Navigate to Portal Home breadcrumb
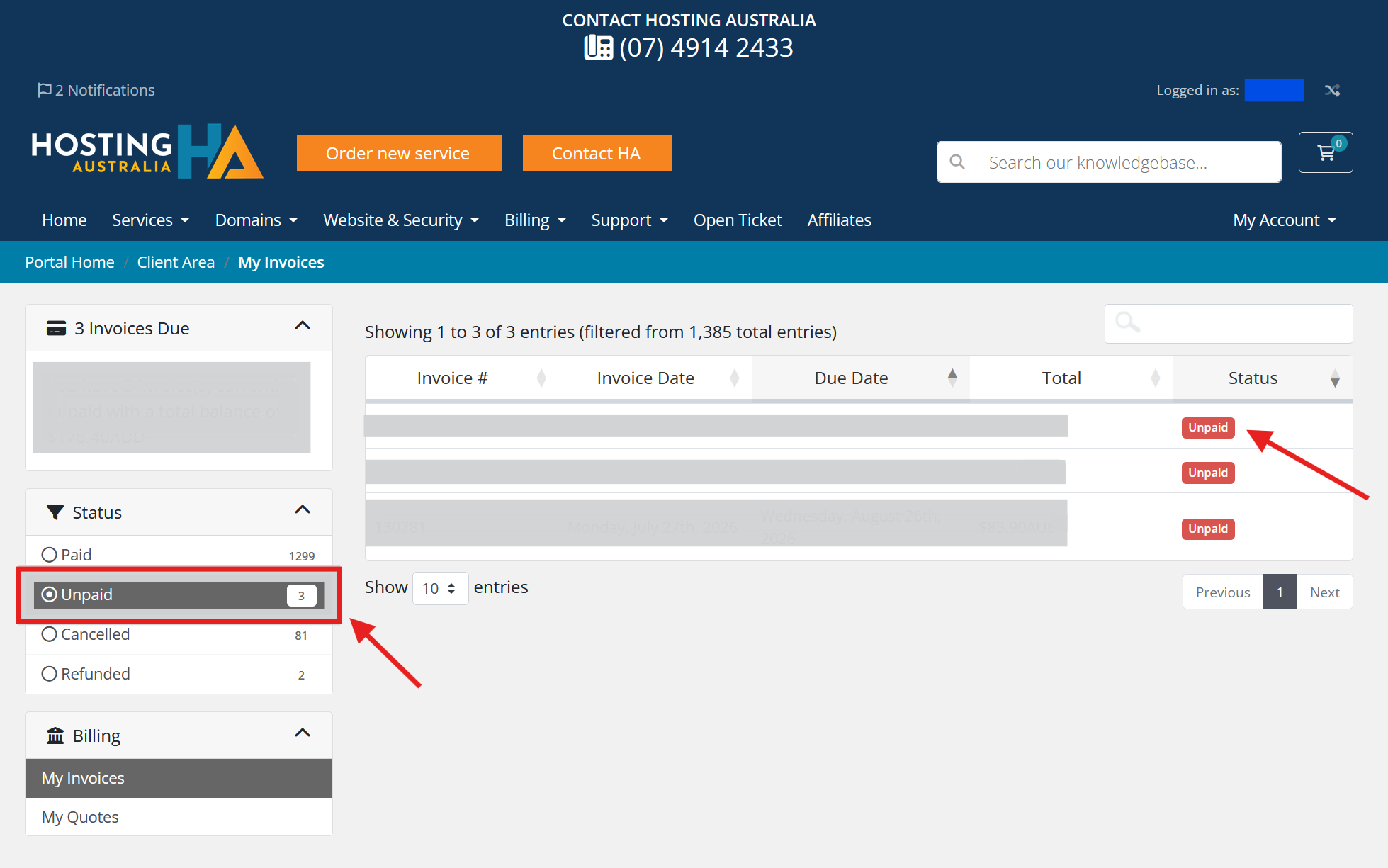 point(69,262)
